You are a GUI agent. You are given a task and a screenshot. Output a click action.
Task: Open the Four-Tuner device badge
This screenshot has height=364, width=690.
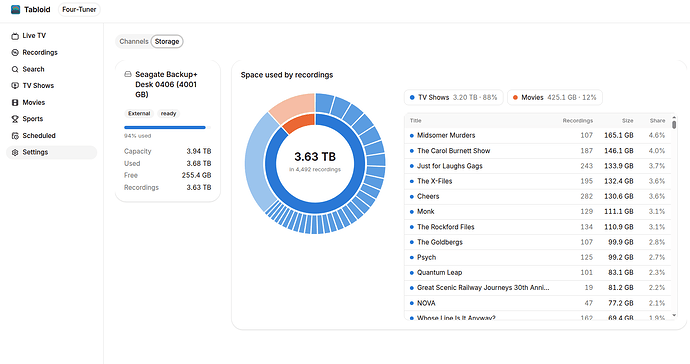[x=79, y=9]
